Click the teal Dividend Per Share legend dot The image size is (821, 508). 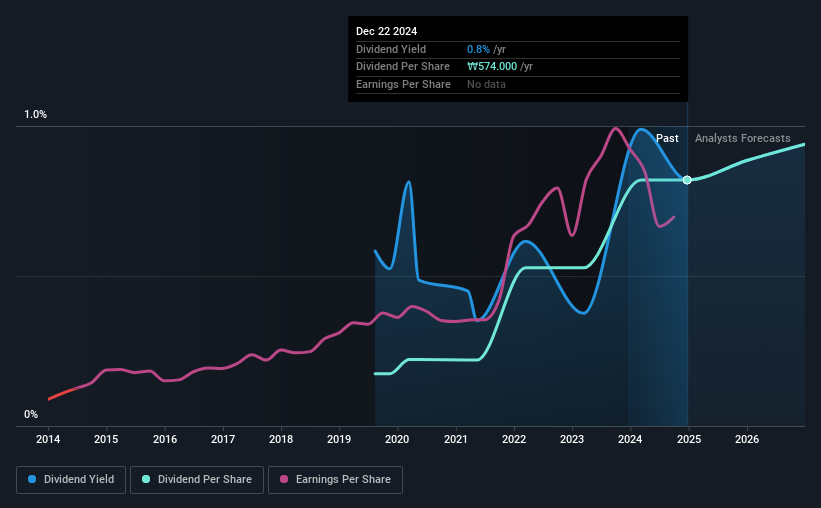146,479
